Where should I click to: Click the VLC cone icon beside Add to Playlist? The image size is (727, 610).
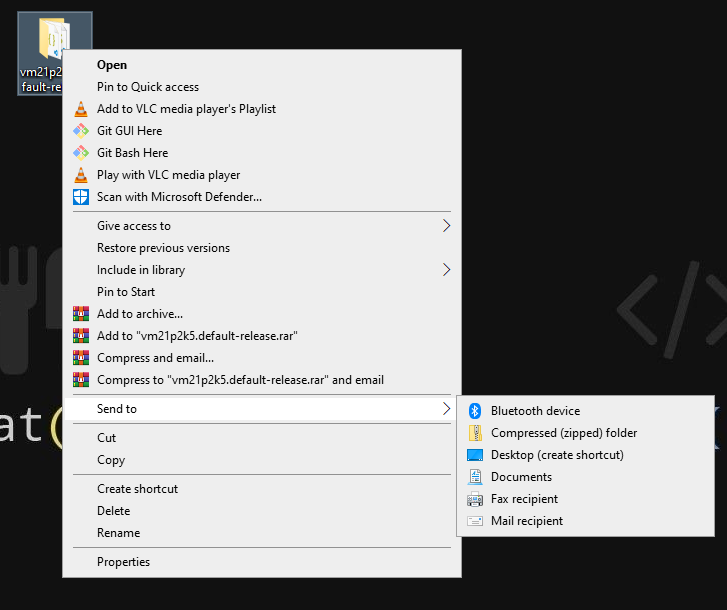pos(81,109)
